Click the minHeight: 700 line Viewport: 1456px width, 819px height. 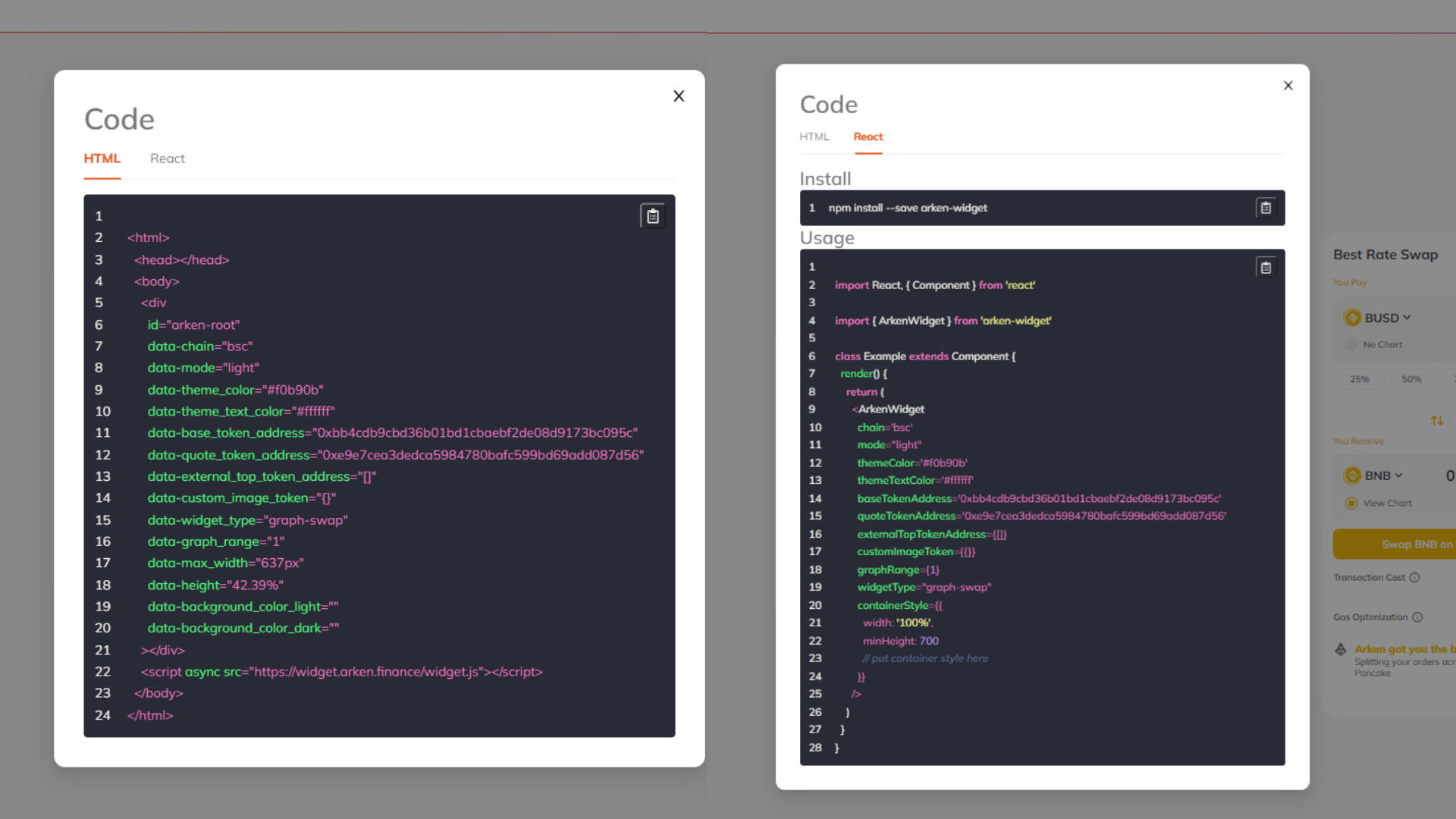click(900, 641)
